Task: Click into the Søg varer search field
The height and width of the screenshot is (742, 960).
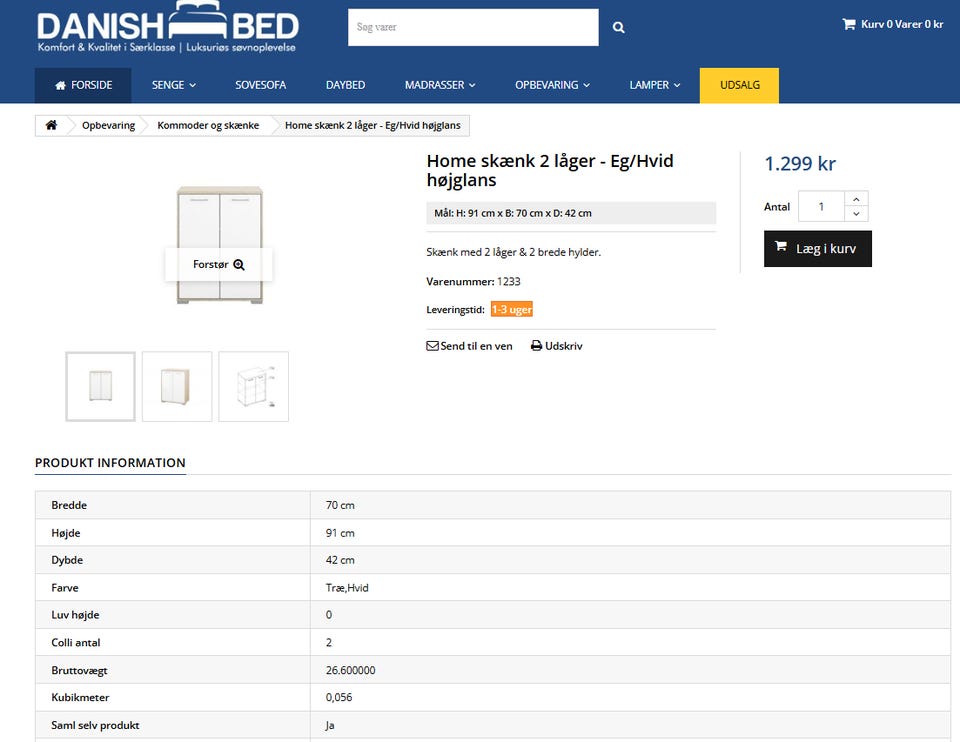Action: (473, 27)
